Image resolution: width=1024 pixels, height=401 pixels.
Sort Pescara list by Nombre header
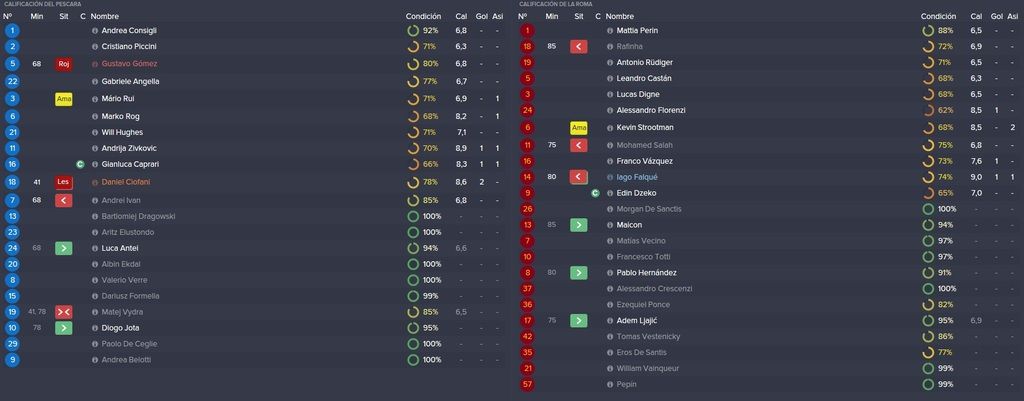point(104,16)
